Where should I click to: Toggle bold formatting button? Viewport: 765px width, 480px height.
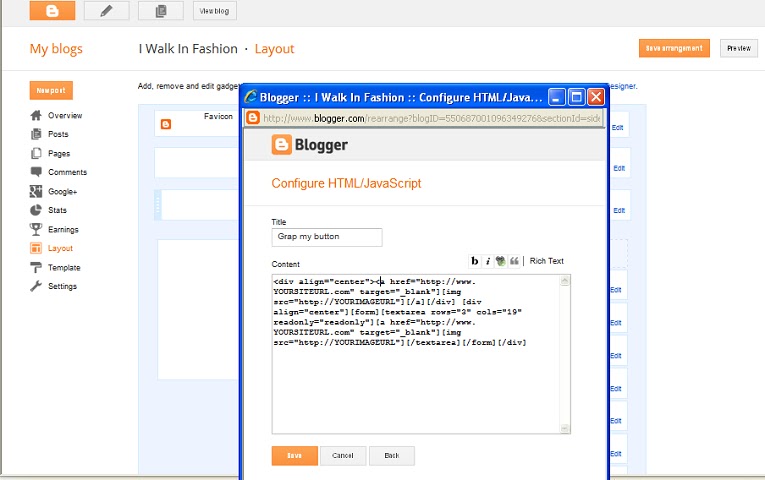point(474,261)
